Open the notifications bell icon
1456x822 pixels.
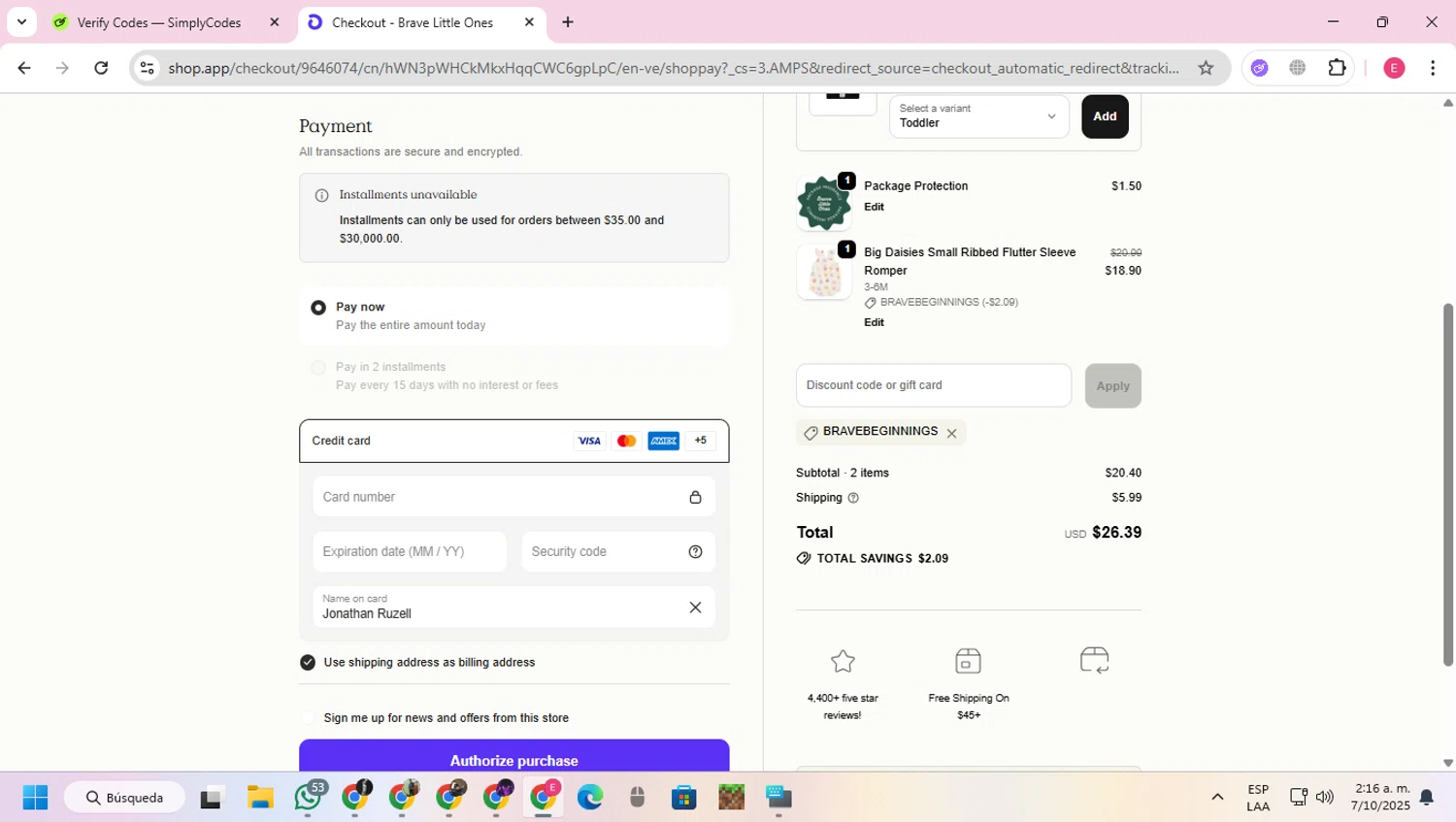click(x=1427, y=798)
